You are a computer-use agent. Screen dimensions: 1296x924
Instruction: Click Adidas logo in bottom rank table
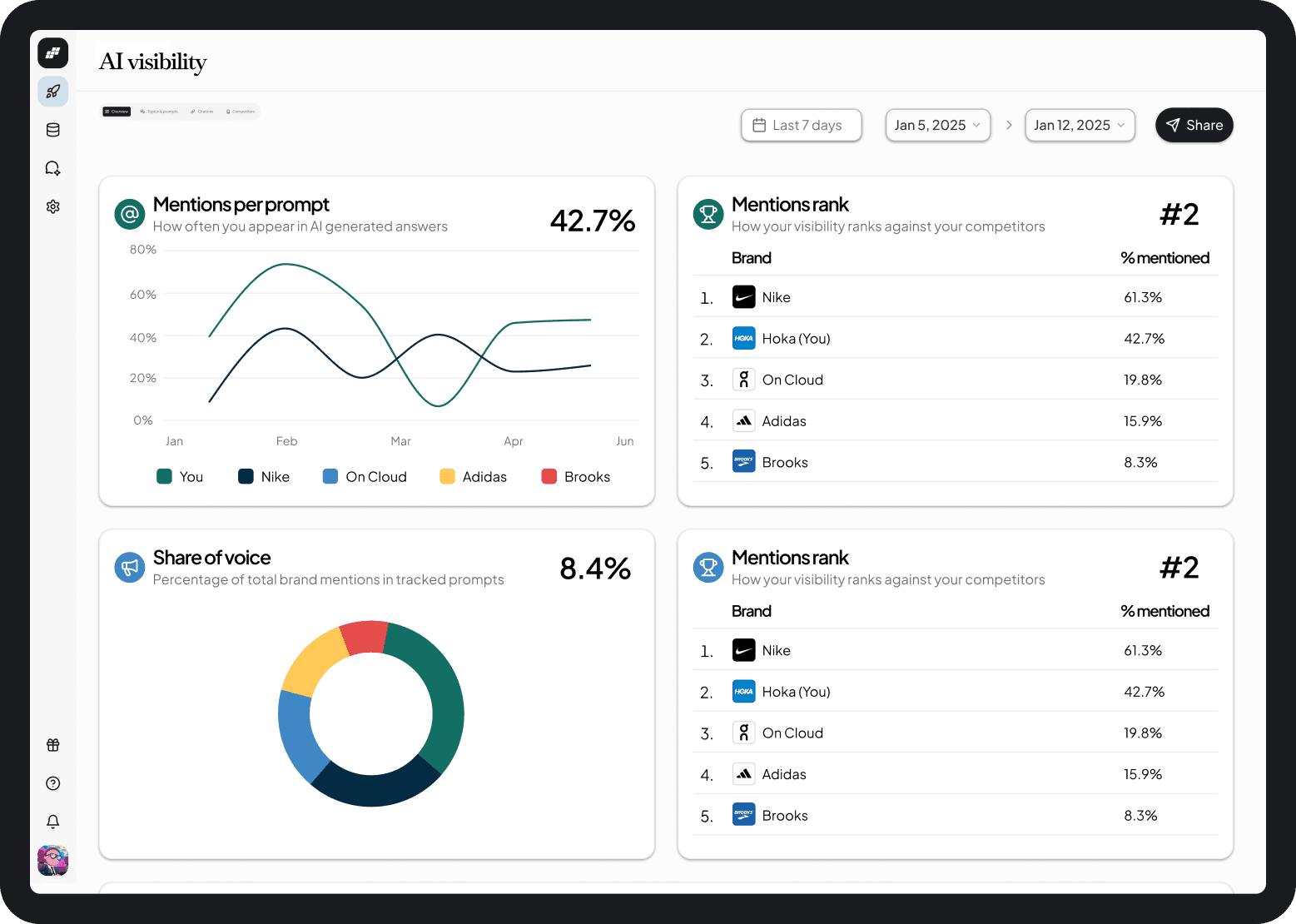coord(744,773)
